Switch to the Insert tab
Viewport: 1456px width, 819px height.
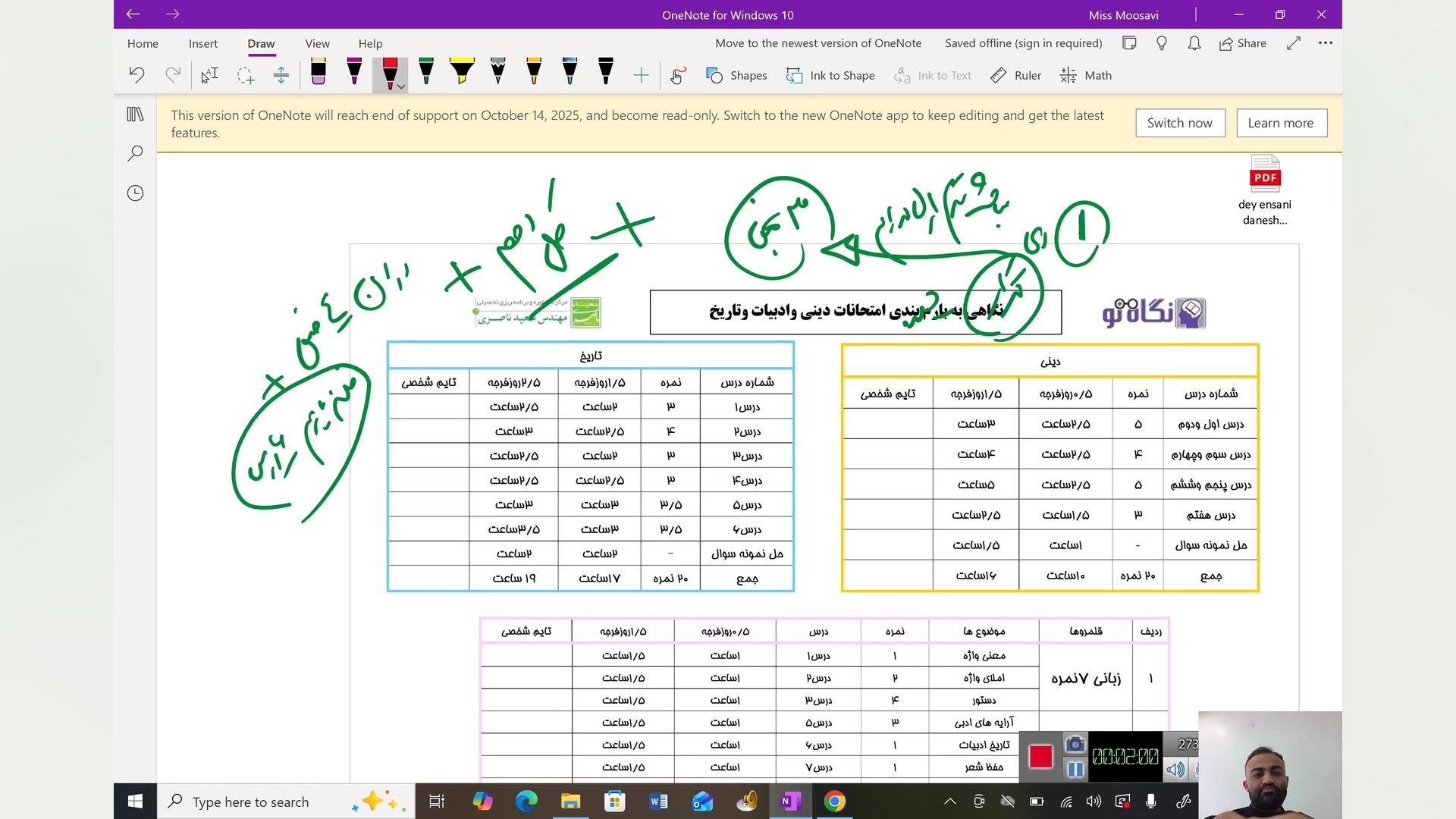coord(202,43)
